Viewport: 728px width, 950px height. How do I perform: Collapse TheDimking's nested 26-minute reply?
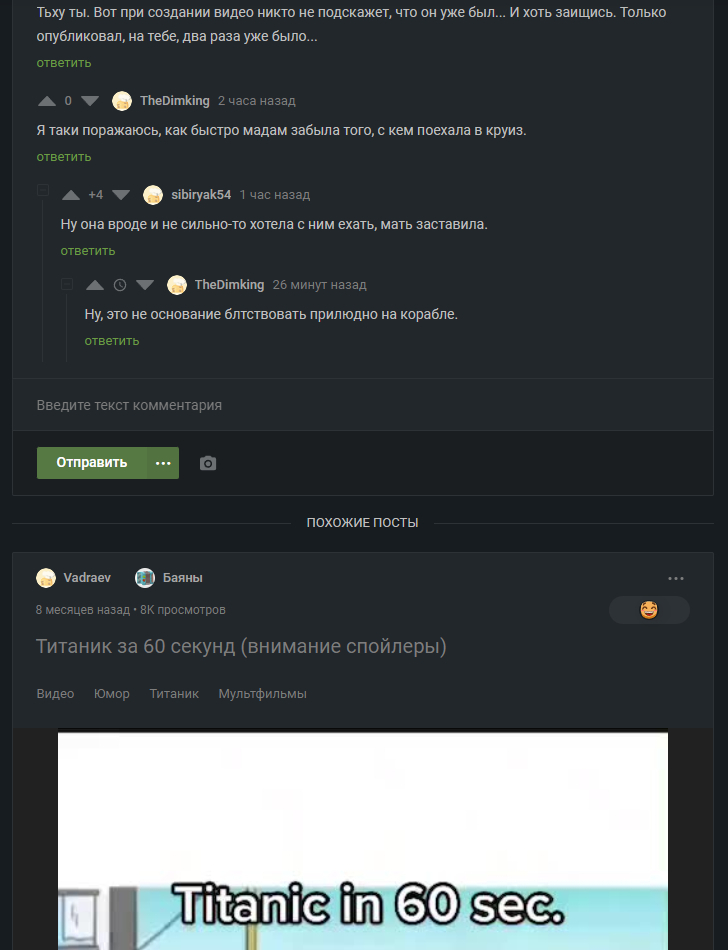67,284
